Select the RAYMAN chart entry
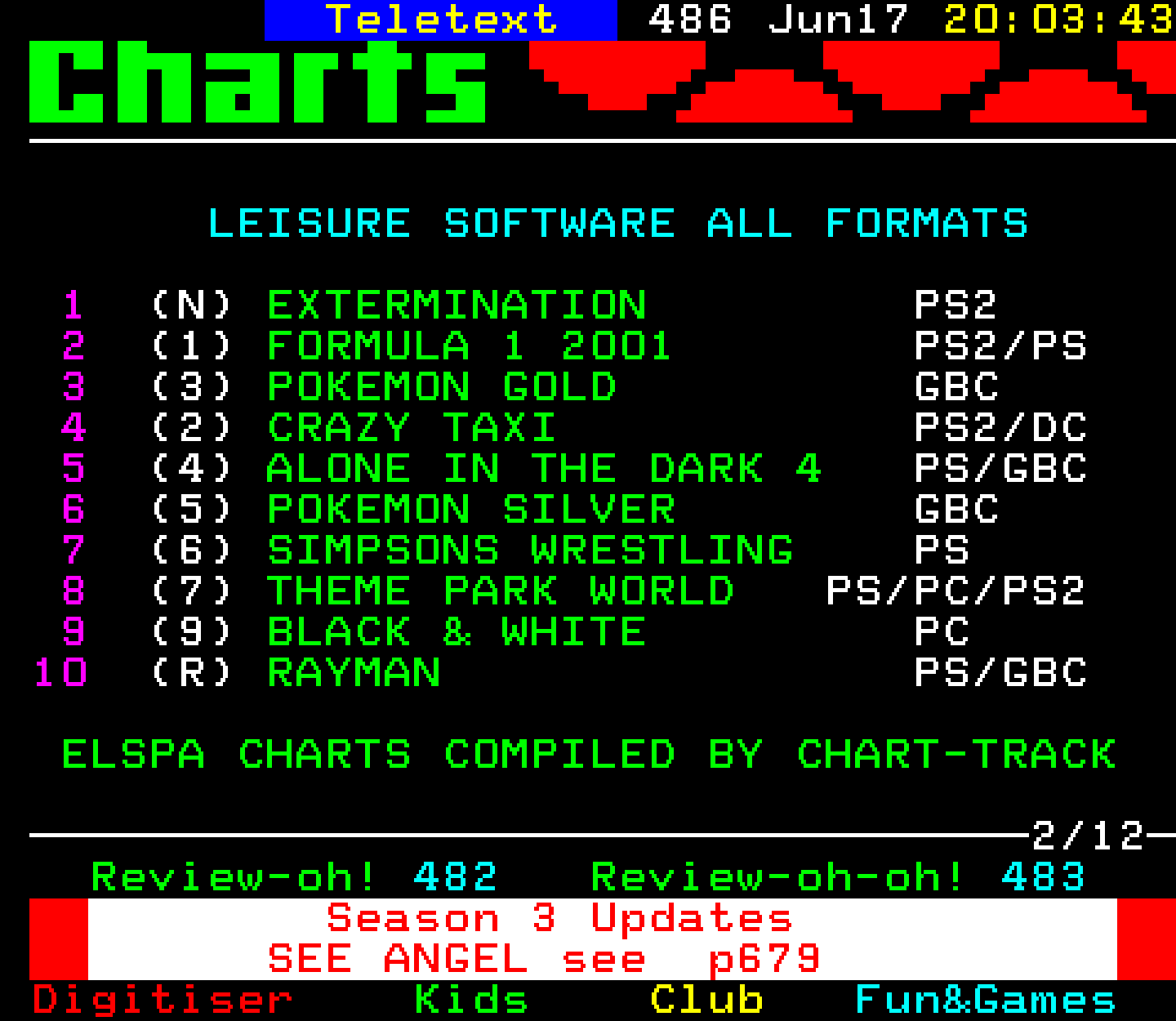This screenshot has width=1176, height=1021. (354, 673)
